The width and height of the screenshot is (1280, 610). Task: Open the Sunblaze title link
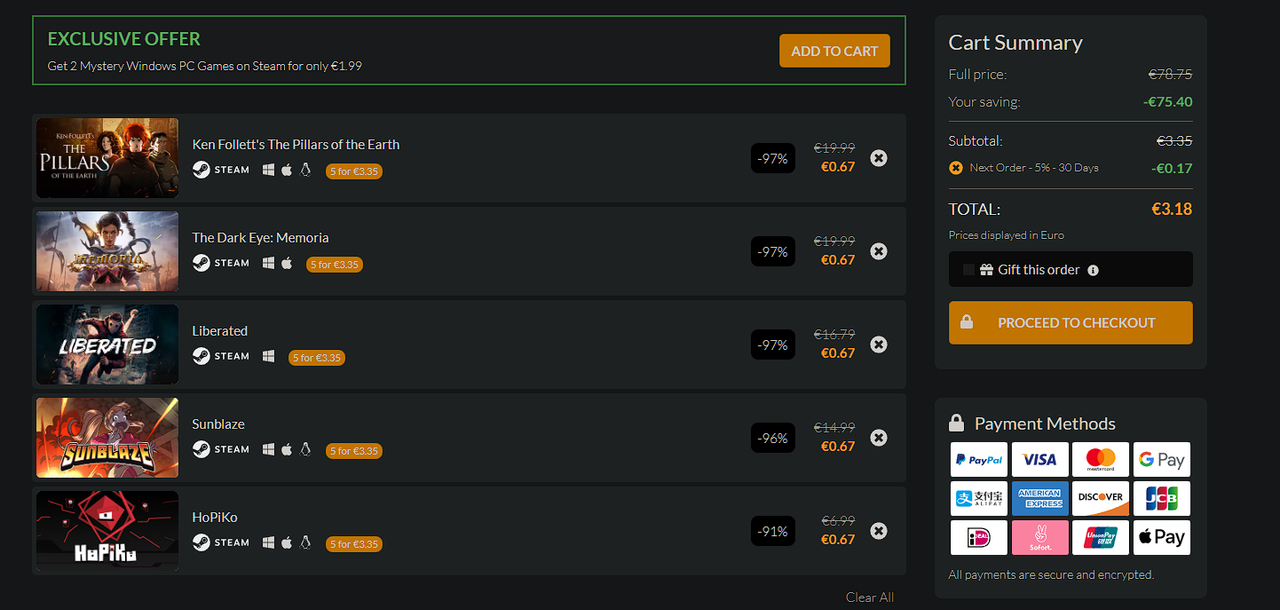click(218, 424)
